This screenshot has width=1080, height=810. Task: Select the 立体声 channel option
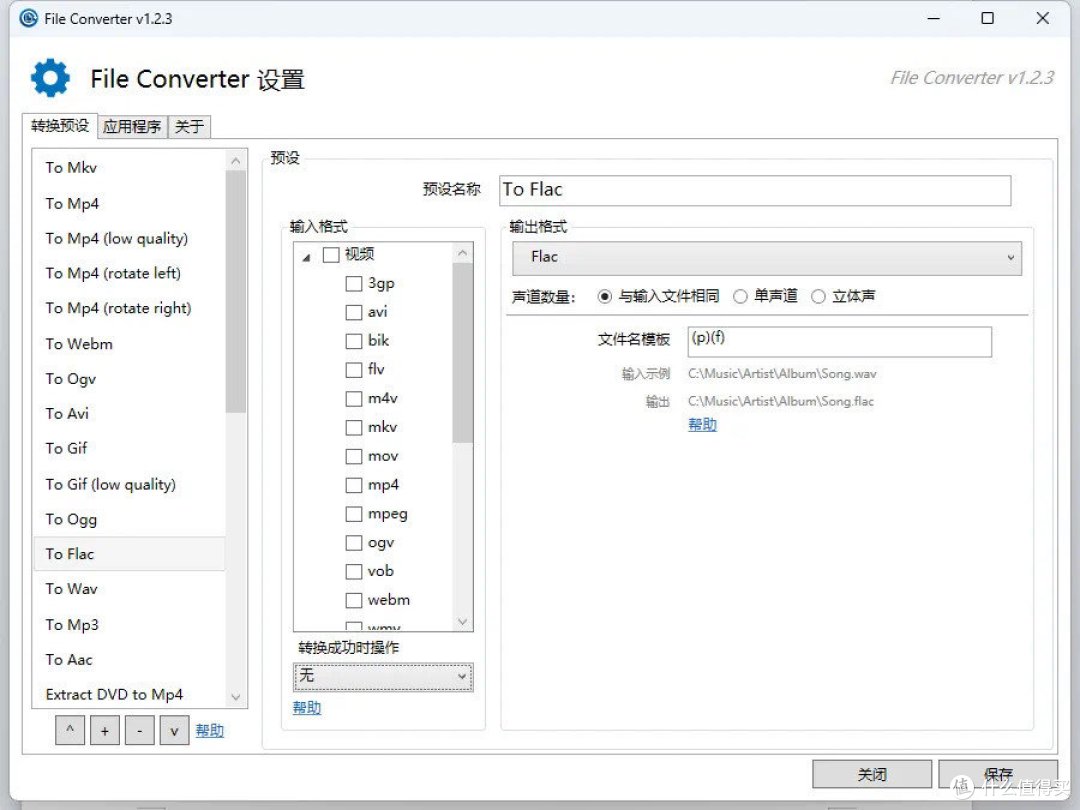[x=819, y=296]
